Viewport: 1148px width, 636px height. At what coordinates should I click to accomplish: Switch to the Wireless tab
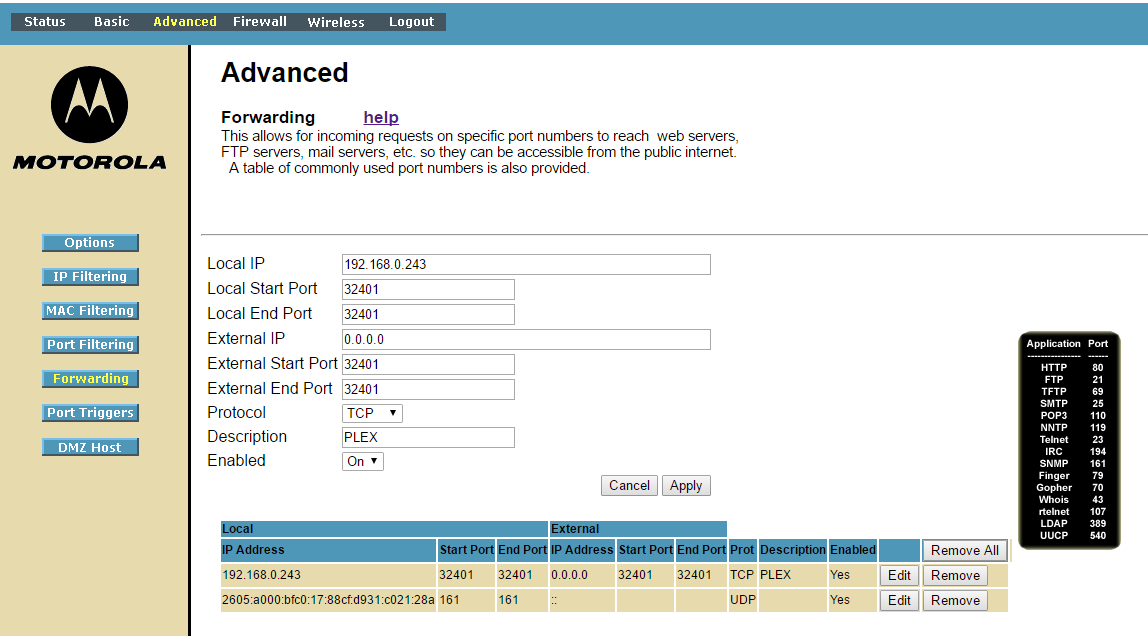click(336, 22)
